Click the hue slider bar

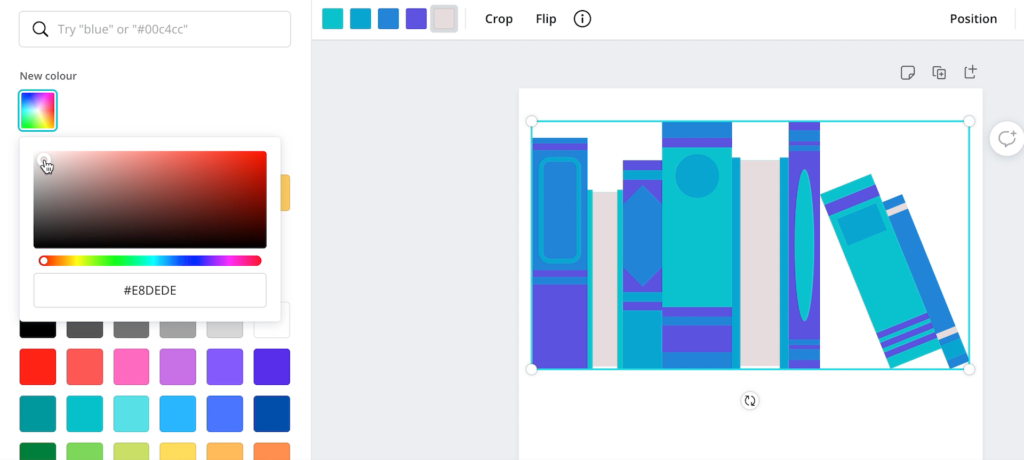(150, 261)
